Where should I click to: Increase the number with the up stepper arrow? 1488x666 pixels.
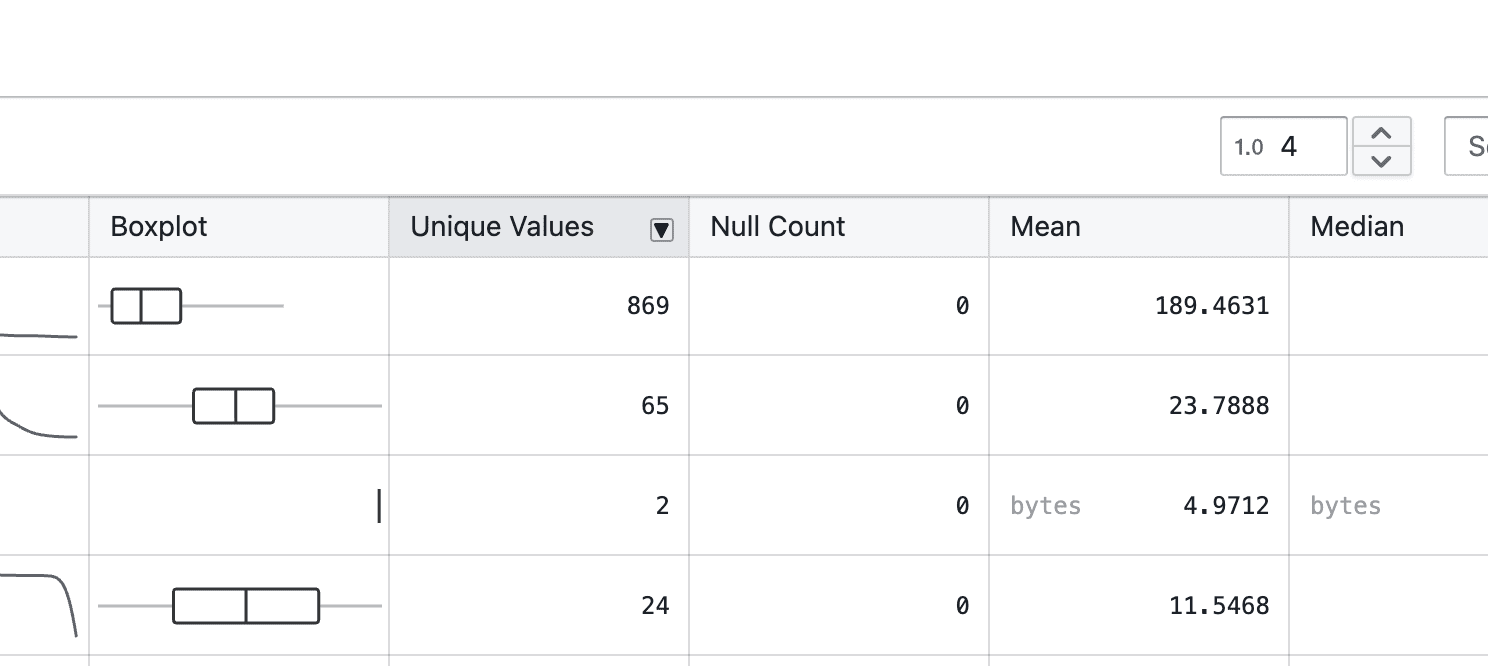(1381, 134)
